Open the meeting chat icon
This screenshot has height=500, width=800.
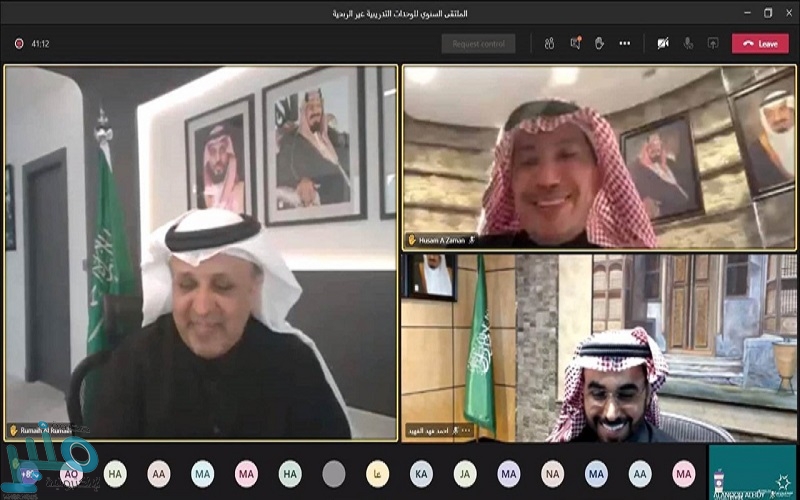575,43
